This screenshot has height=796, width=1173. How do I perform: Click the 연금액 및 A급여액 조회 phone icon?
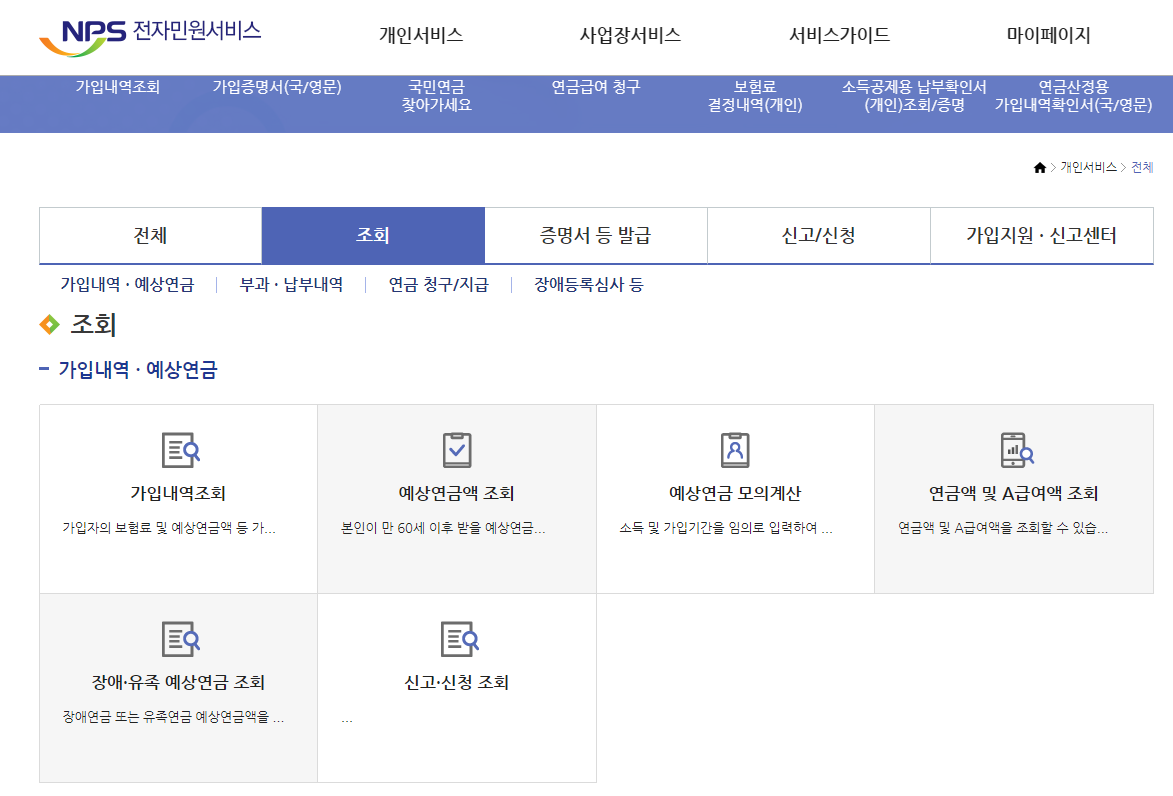coord(1012,448)
